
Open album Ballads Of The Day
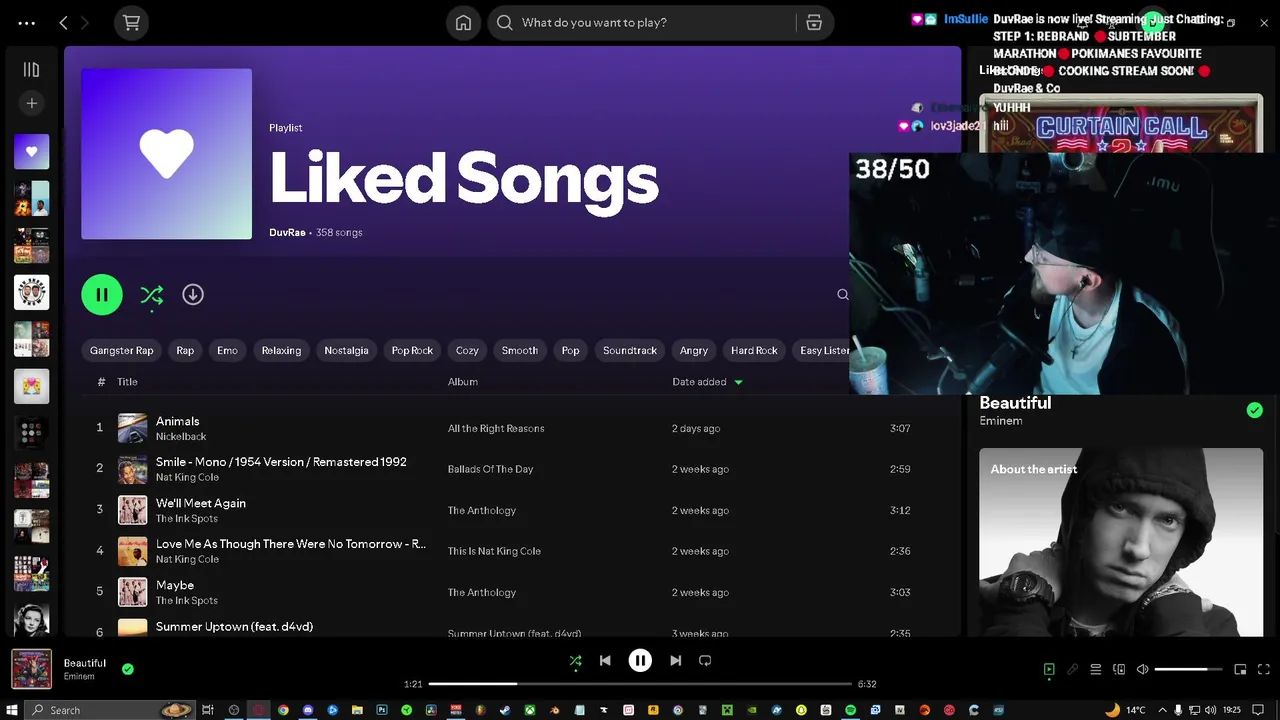click(490, 470)
